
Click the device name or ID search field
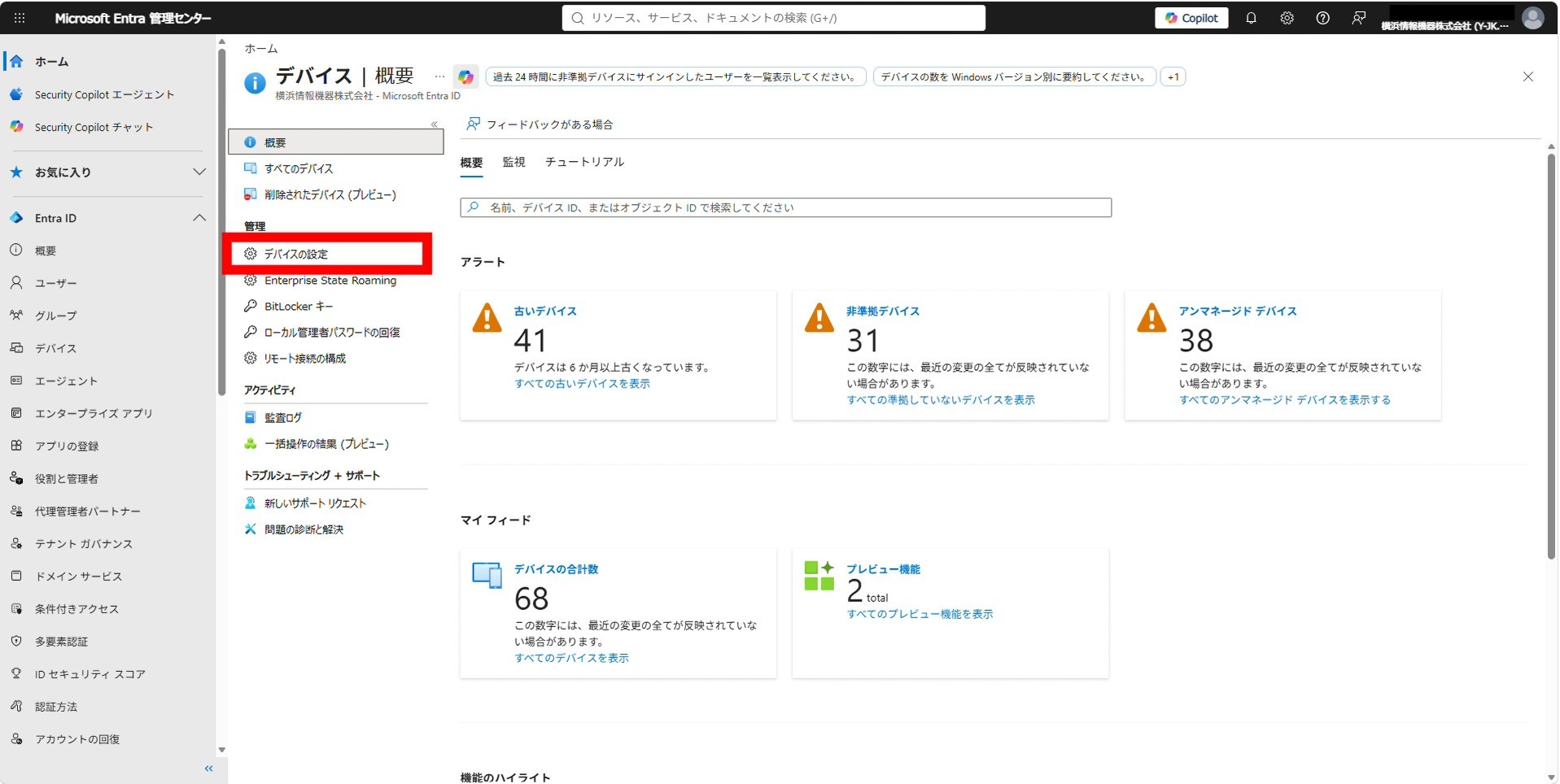[x=785, y=207]
